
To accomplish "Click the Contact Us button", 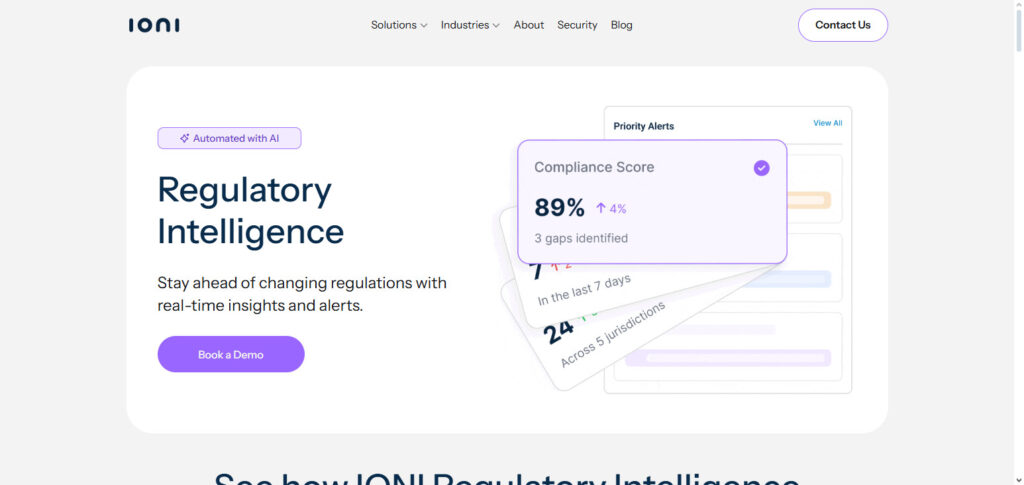I will coord(842,25).
